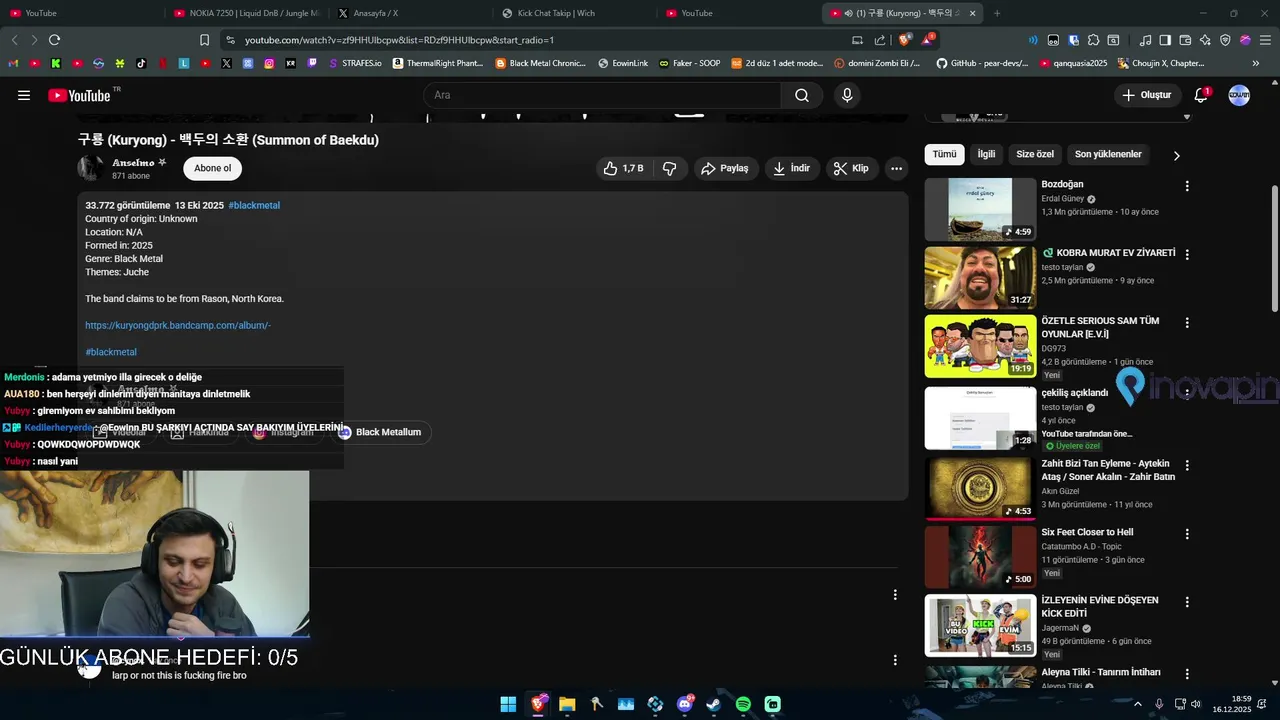Start voice search with the microphone

847,95
